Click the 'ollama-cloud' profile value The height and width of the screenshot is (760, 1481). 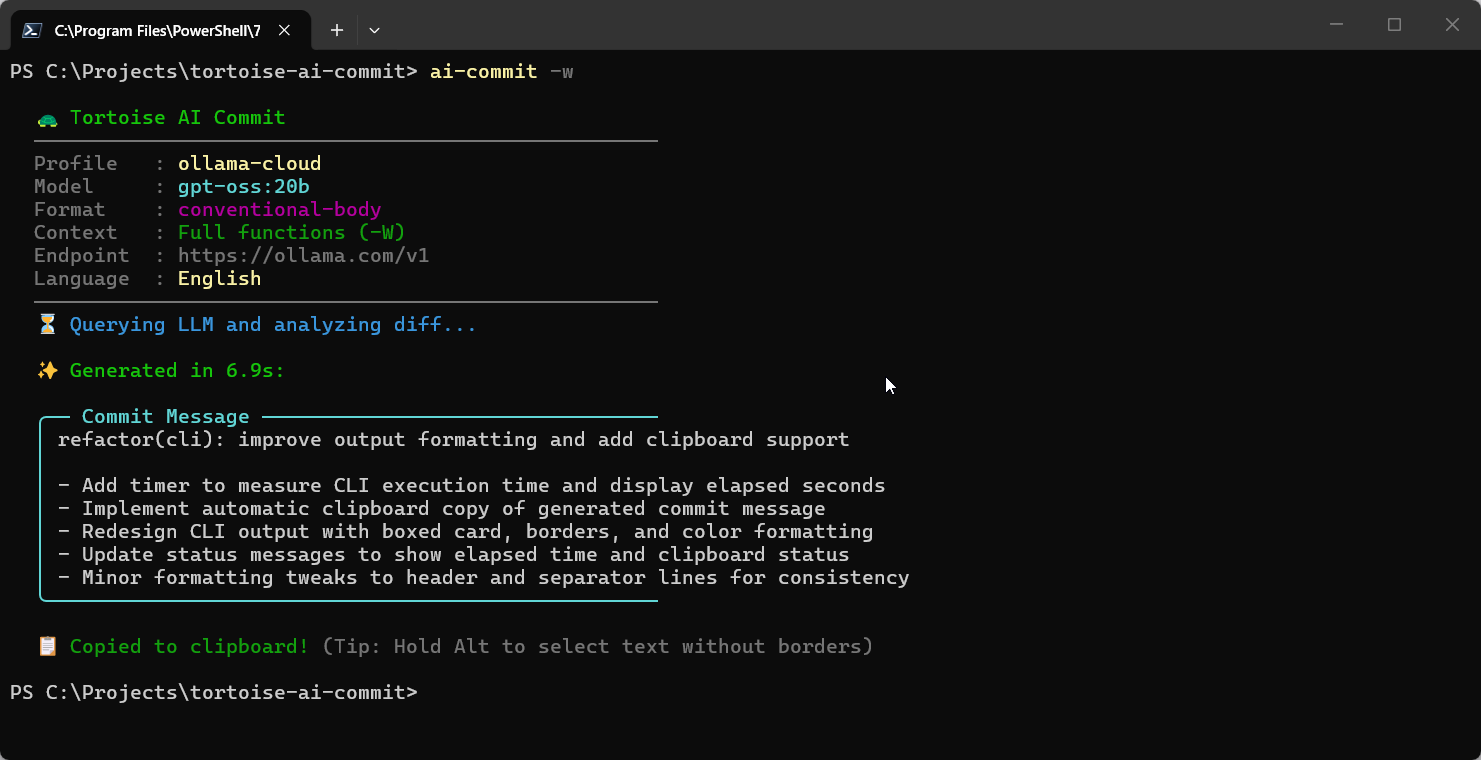[x=250, y=164]
